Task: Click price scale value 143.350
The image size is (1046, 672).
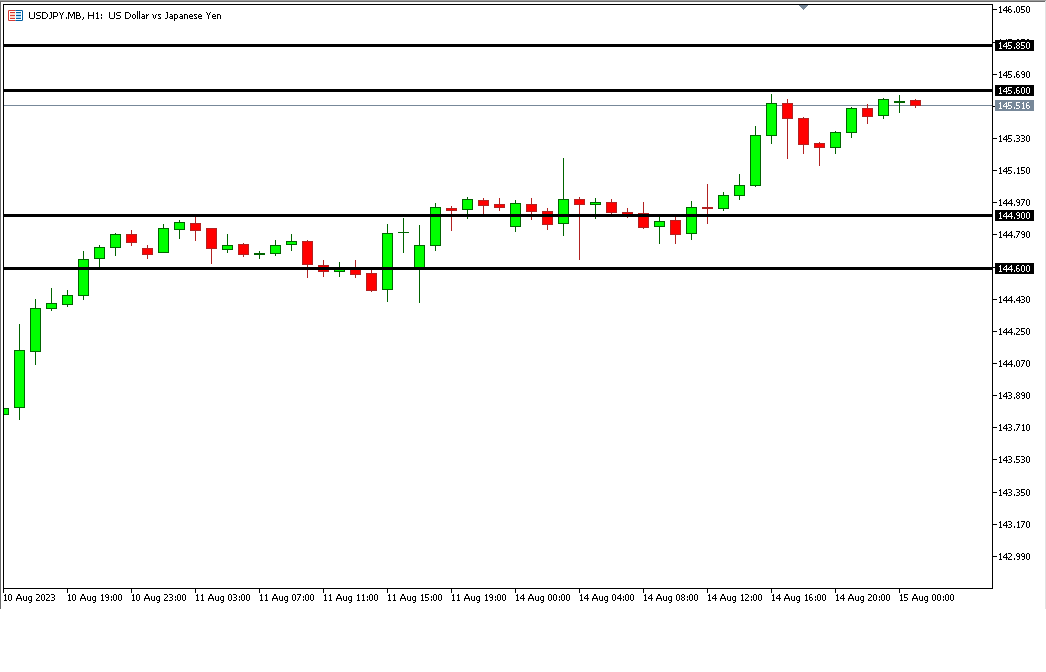Action: [x=1014, y=492]
